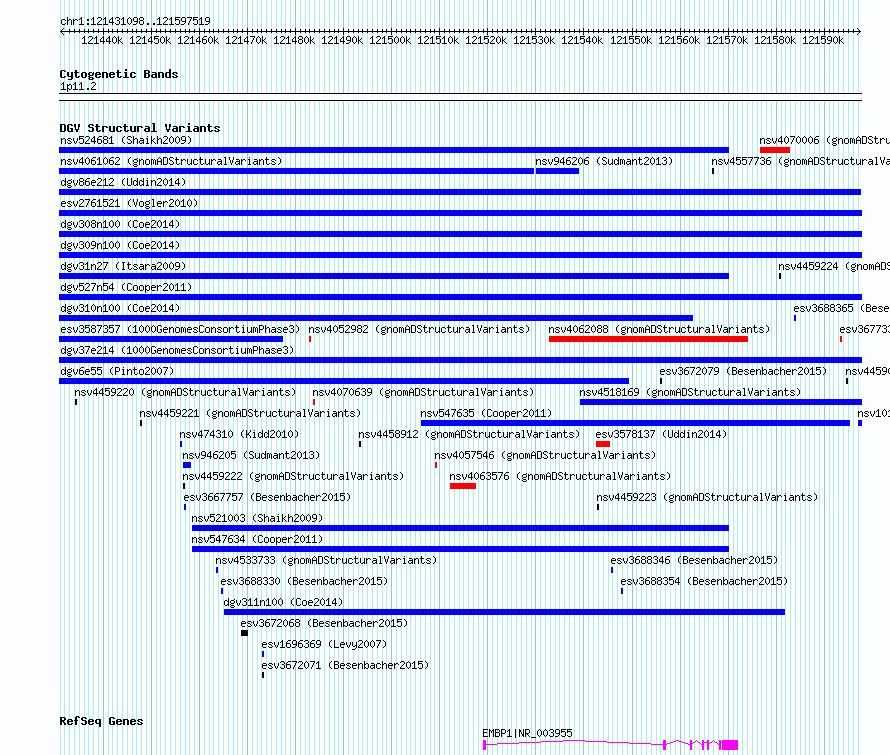Image resolution: width=890 pixels, height=755 pixels.
Task: Select esv3587357 1000GenomesConsortiumPhase3 label
Action: [x=180, y=329]
